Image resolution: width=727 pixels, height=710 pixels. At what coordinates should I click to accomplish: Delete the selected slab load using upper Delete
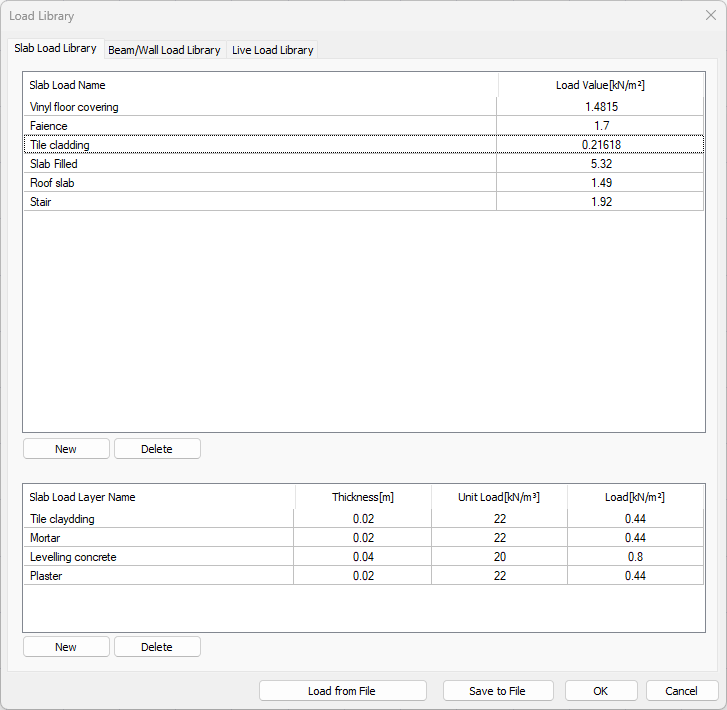pyautogui.click(x=157, y=449)
